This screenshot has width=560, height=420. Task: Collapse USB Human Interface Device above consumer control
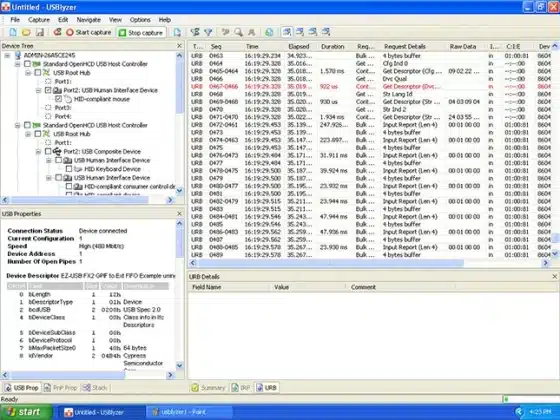(x=49, y=178)
